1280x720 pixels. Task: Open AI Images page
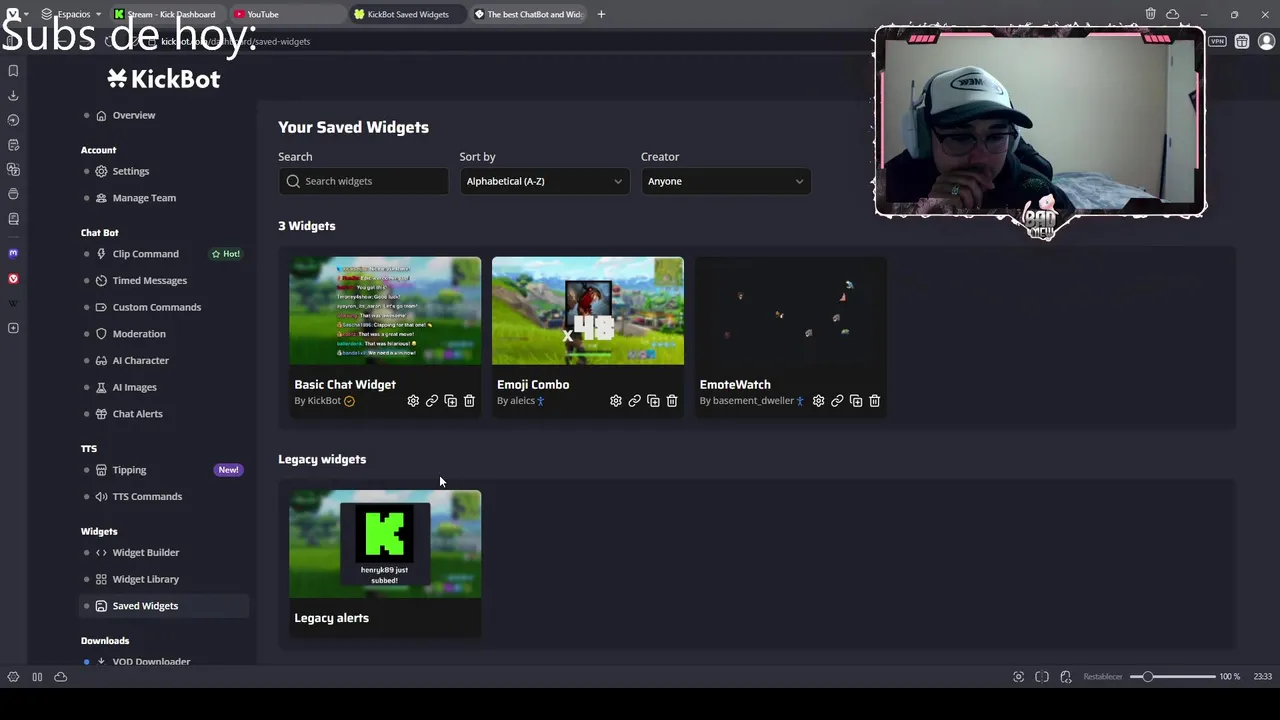[x=135, y=387]
